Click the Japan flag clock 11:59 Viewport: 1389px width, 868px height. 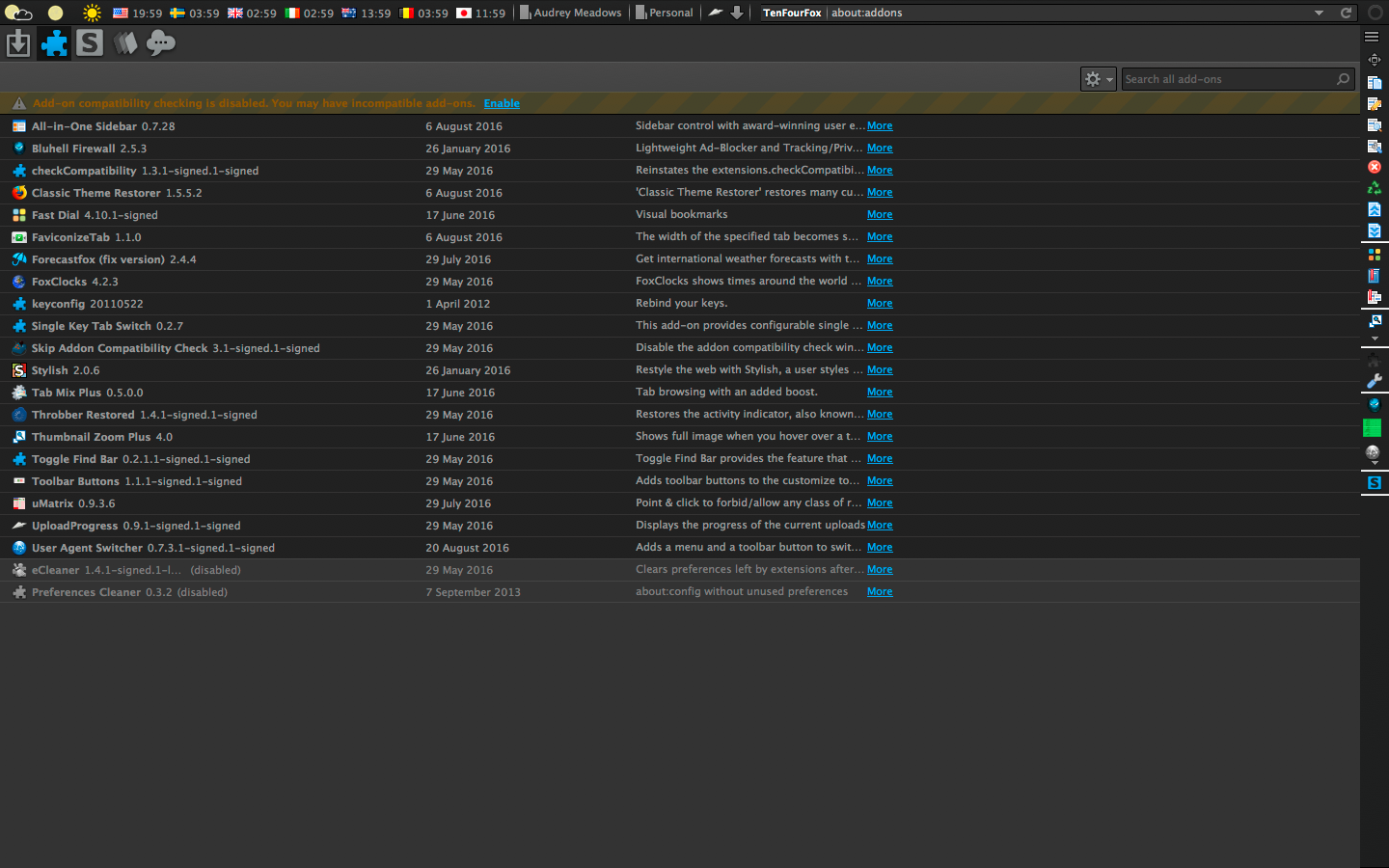tap(480, 14)
